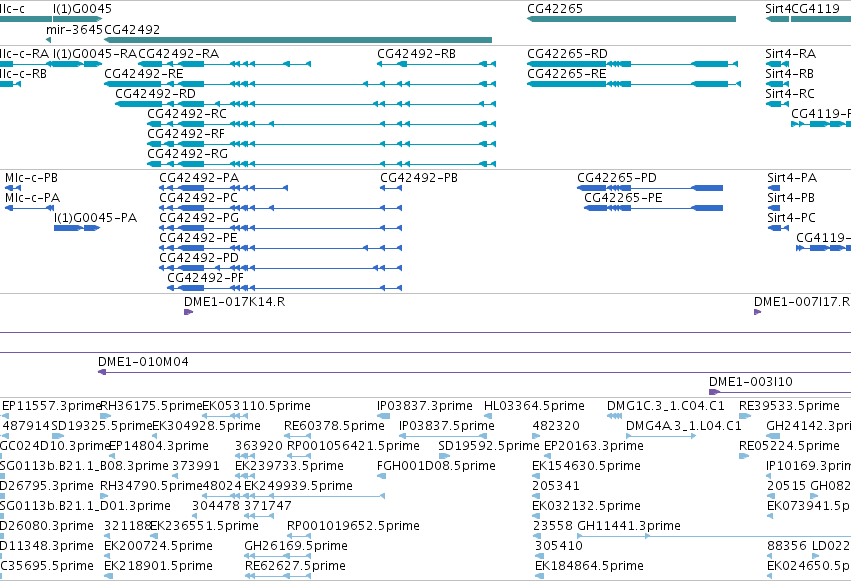
Task: Click EST RE60378.5prime
Action: pyautogui.click(x=297, y=436)
